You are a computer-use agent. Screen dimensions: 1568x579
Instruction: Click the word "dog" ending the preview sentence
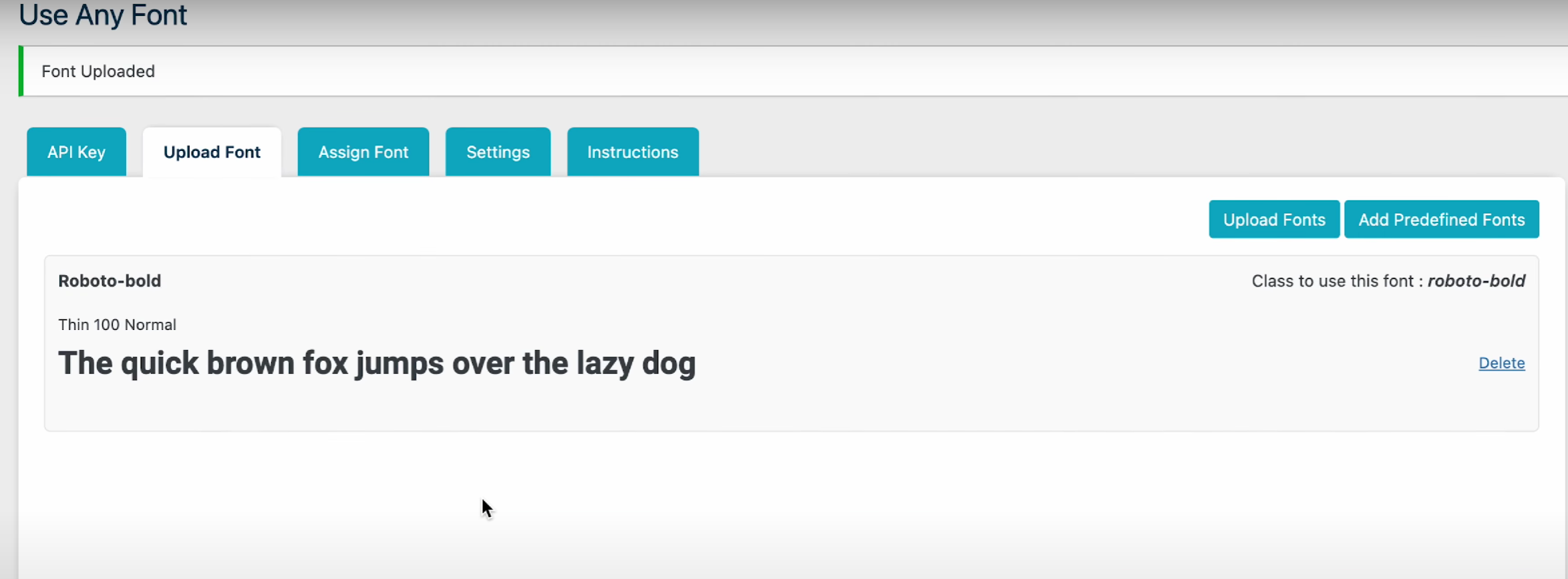coord(668,364)
